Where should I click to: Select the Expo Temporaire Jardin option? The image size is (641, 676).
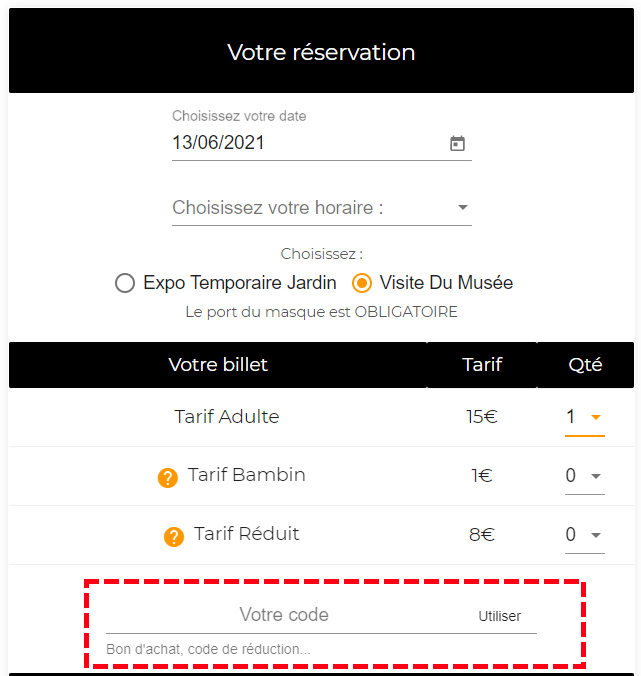coord(125,283)
